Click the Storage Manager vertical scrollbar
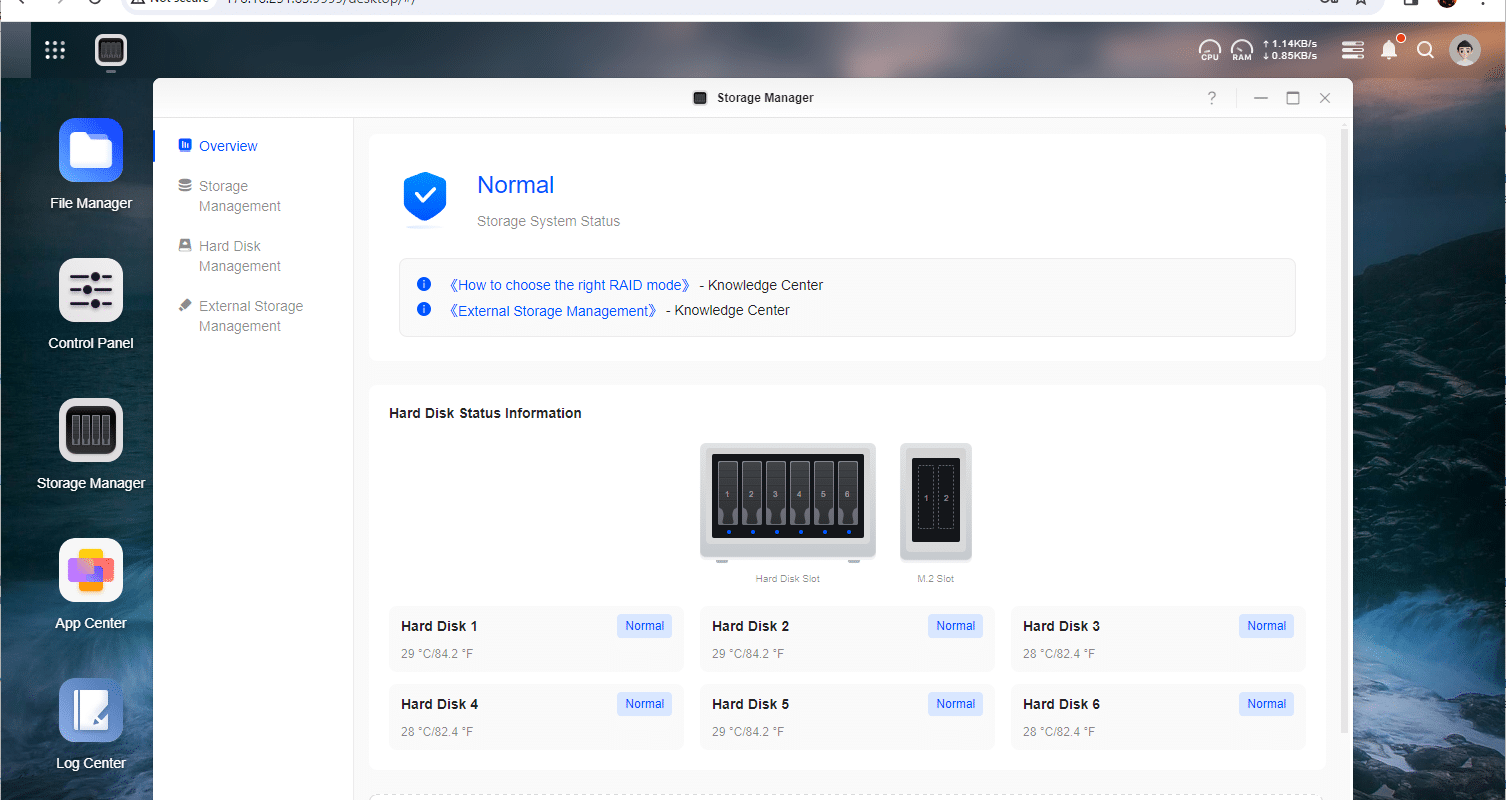 click(1344, 430)
